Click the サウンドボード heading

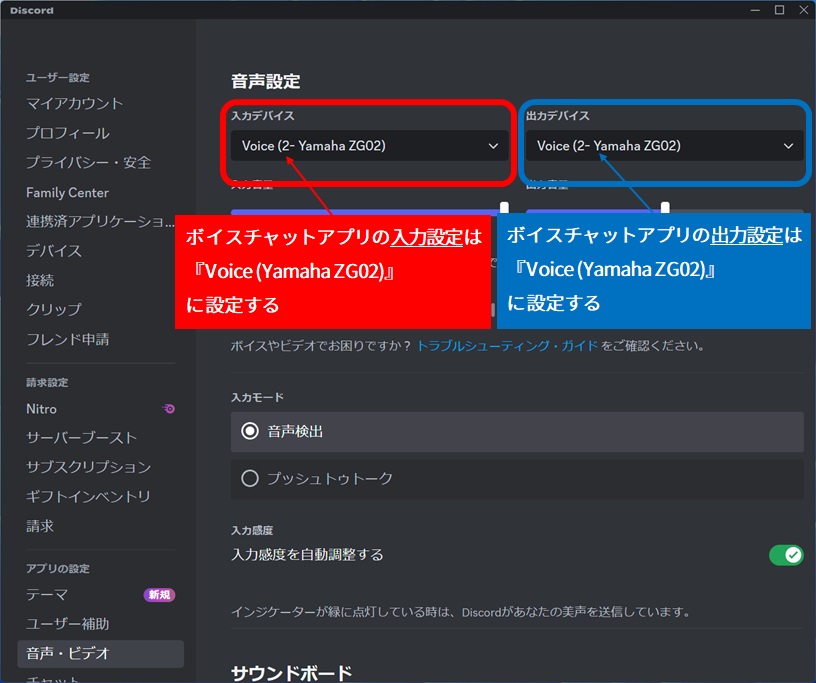(x=292, y=673)
